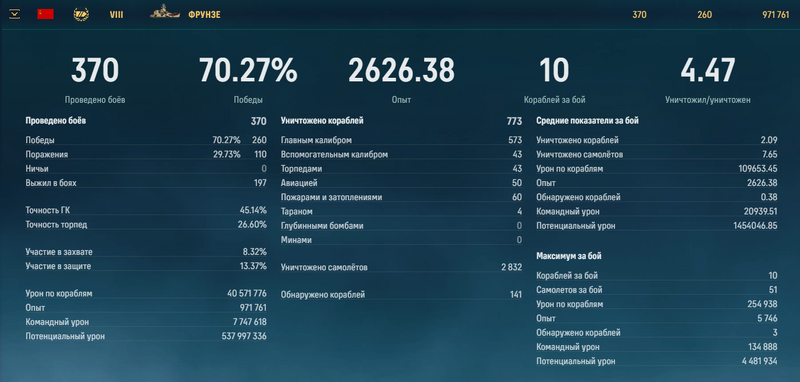Viewport: 800px width, 382px height.
Task: Click the 50 aviation kills value
Action: click(x=517, y=183)
